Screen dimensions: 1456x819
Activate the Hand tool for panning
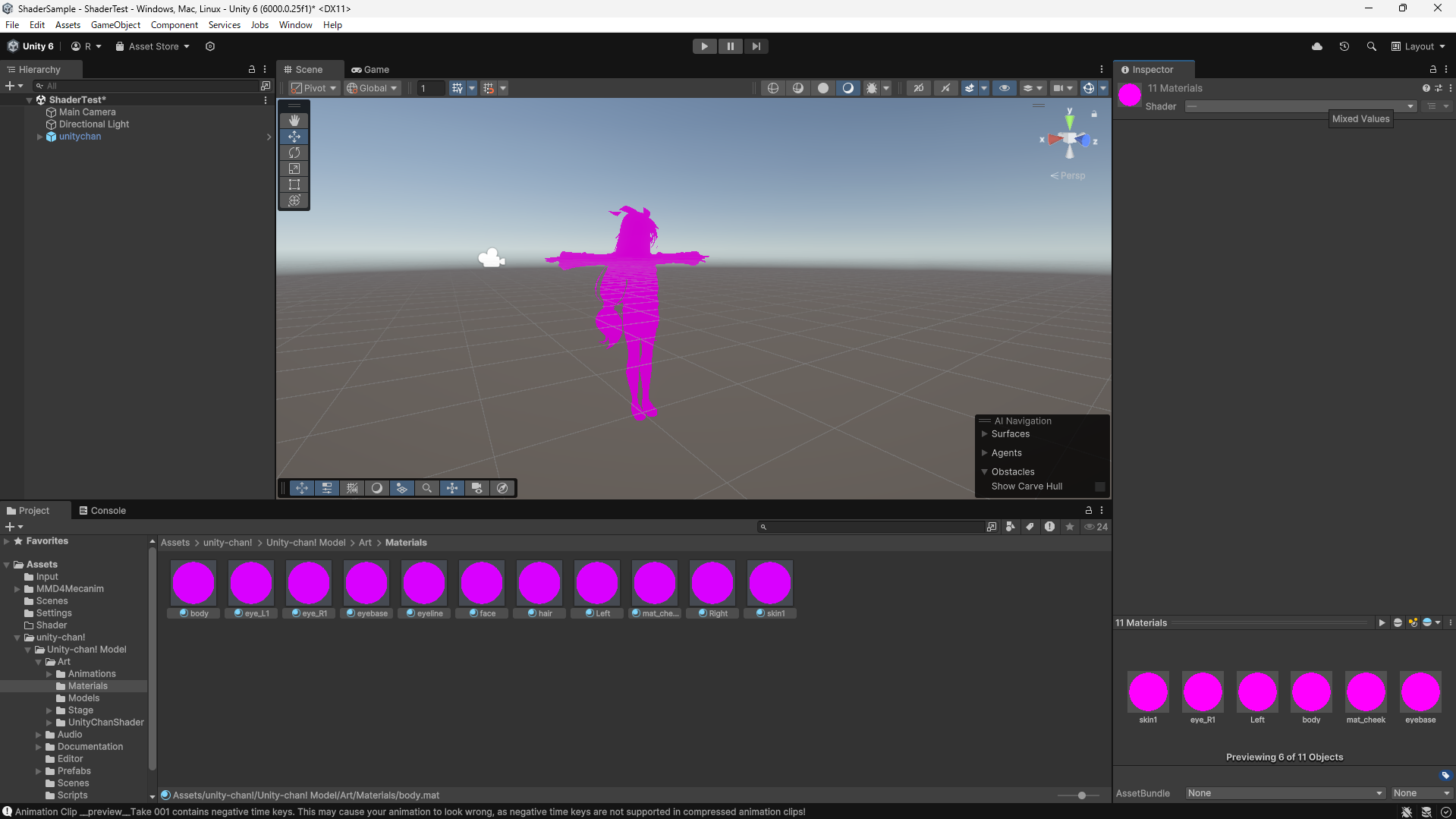[294, 120]
